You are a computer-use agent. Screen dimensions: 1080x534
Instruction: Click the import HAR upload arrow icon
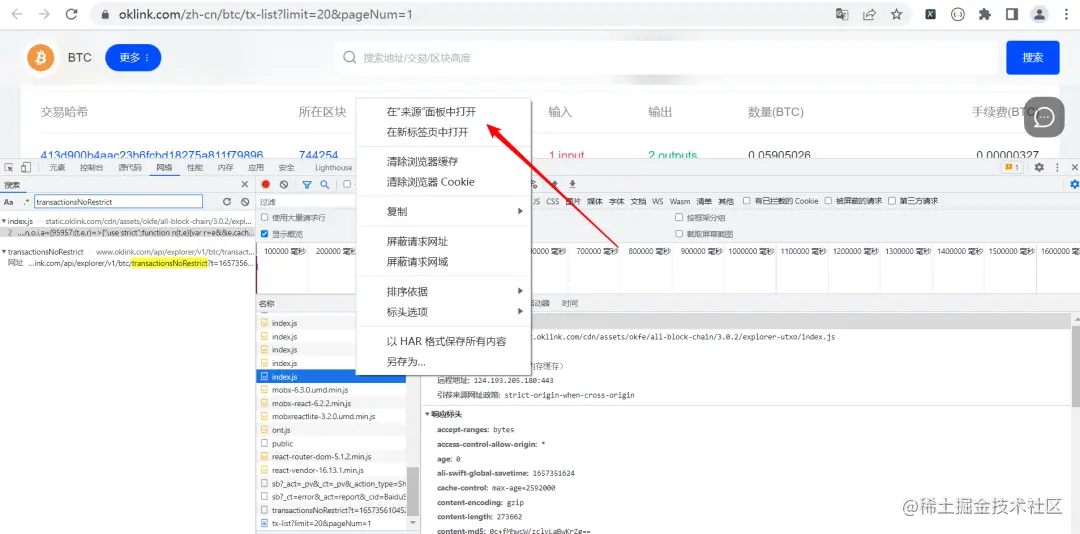coord(554,184)
